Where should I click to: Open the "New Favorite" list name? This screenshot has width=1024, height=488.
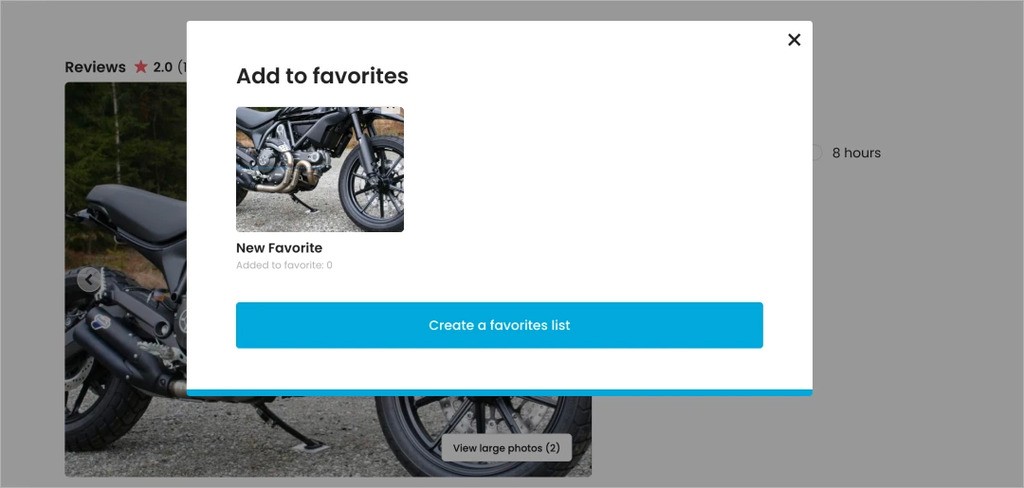pyautogui.click(x=279, y=248)
